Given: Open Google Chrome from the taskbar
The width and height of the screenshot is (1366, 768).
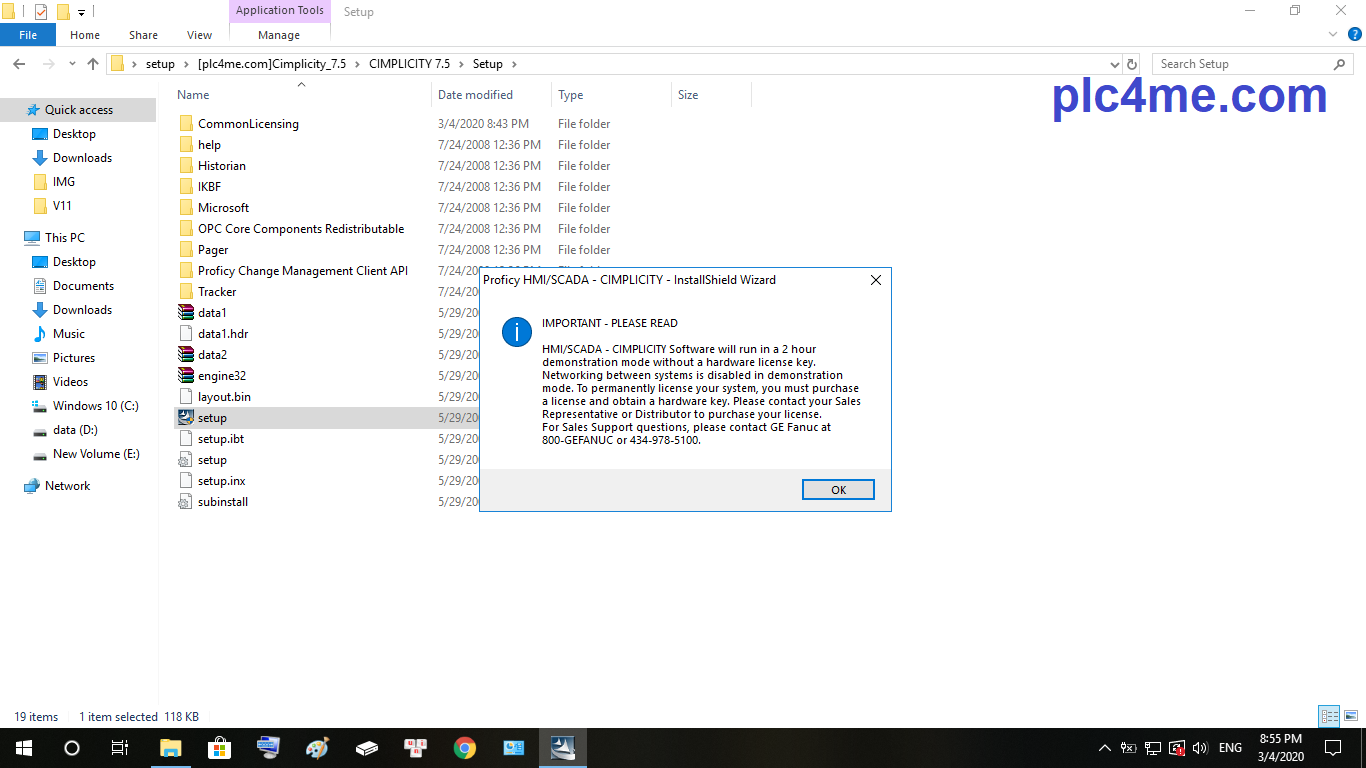Looking at the screenshot, I should click(x=465, y=748).
